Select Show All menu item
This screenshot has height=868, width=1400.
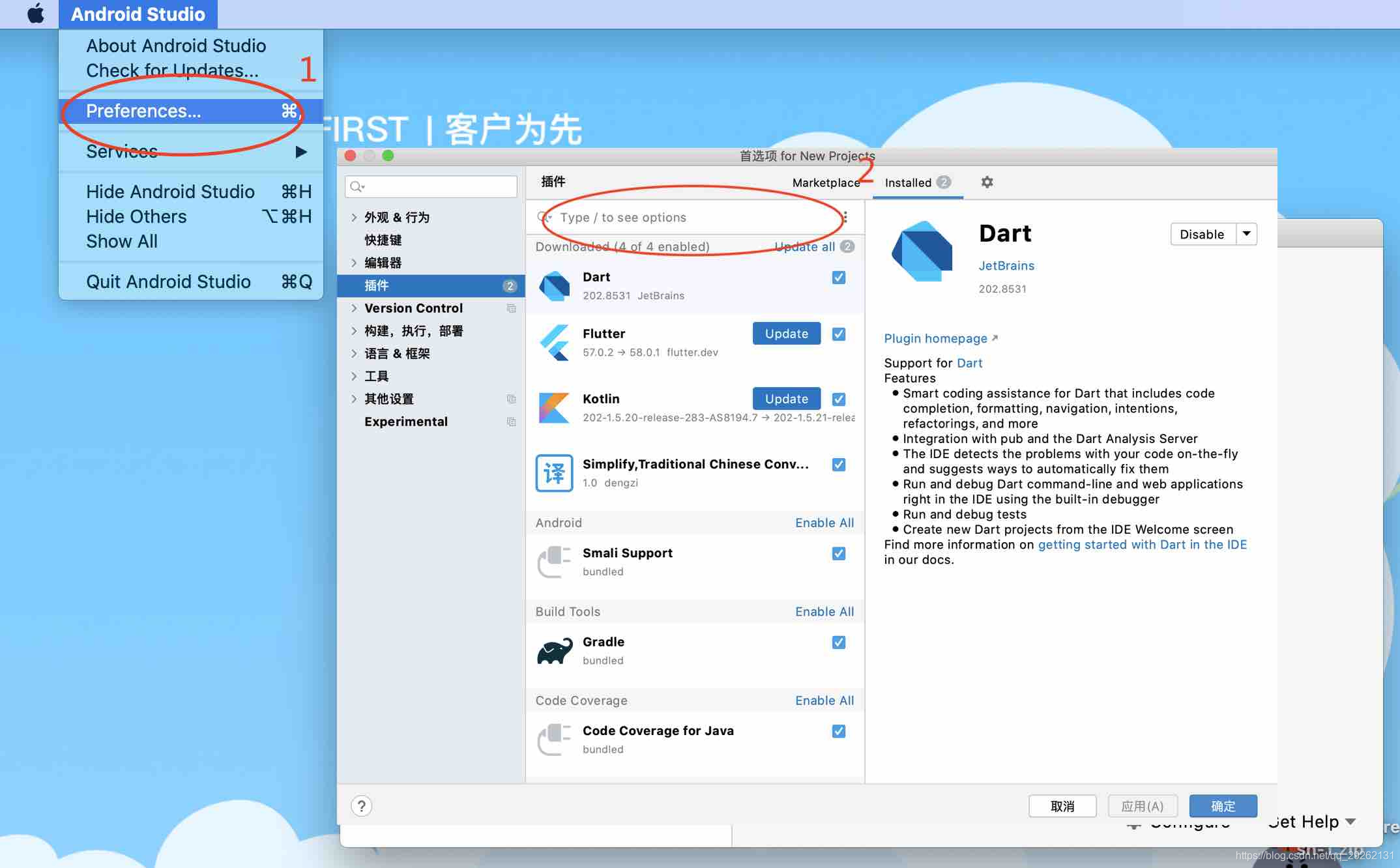[x=191, y=241]
